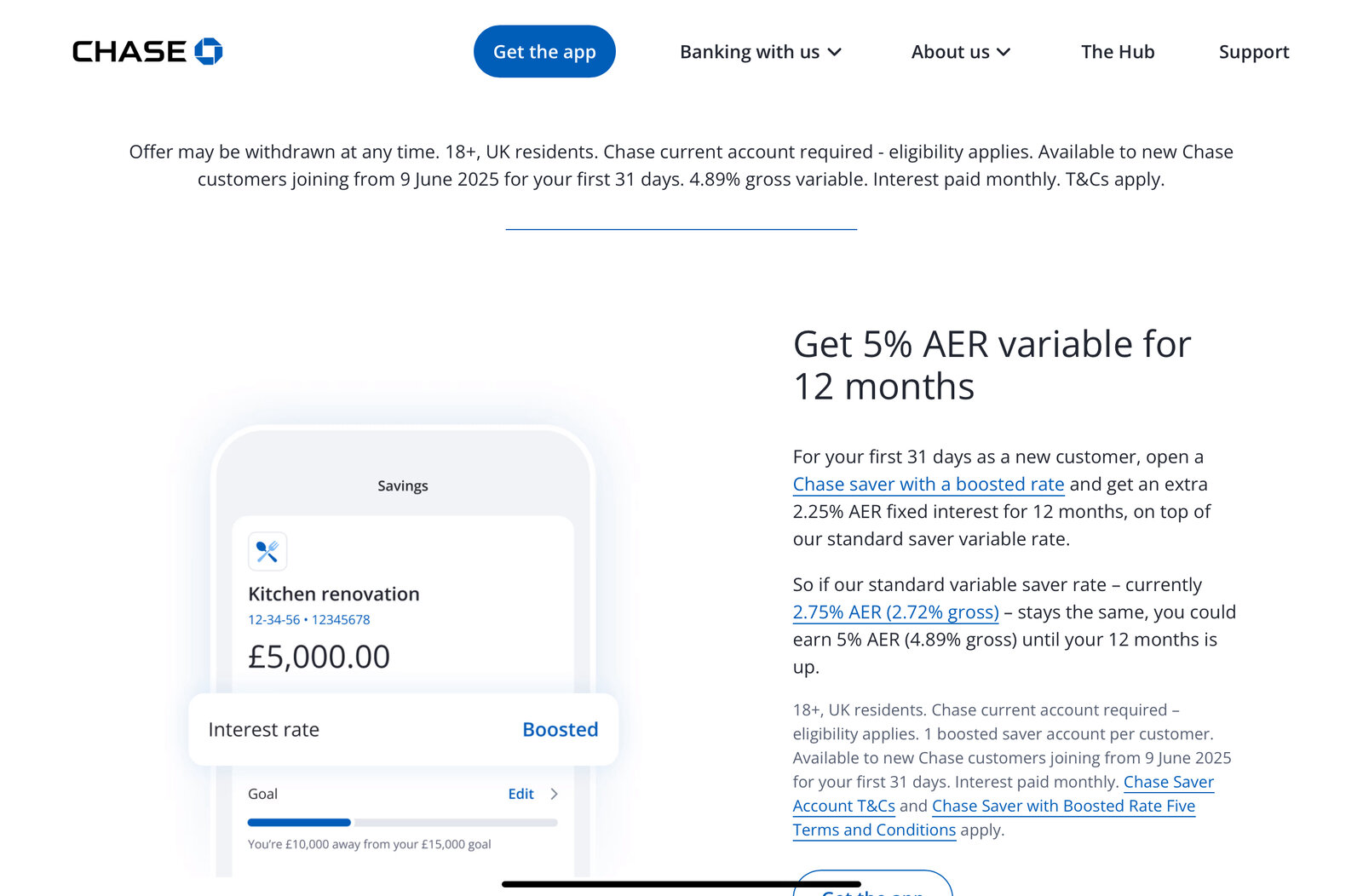Expand the Banking with us menu
The height and width of the screenshot is (896, 1363).
point(760,52)
